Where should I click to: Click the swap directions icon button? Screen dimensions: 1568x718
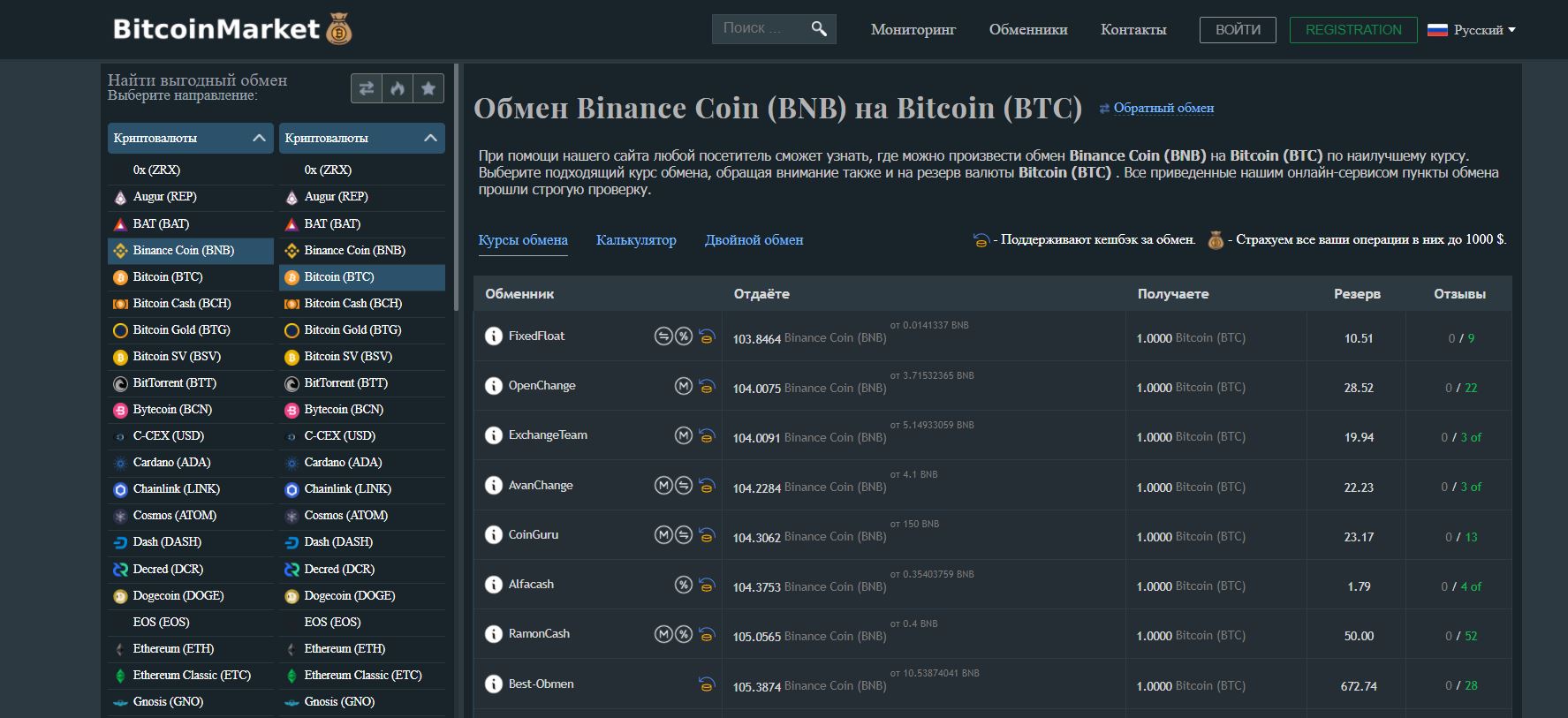pos(367,88)
